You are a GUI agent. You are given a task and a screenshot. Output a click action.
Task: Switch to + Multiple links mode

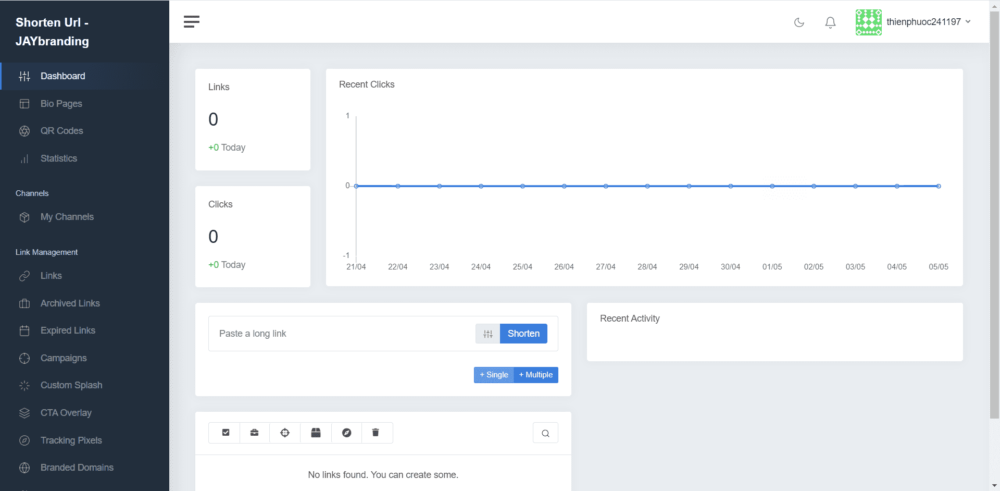point(535,375)
